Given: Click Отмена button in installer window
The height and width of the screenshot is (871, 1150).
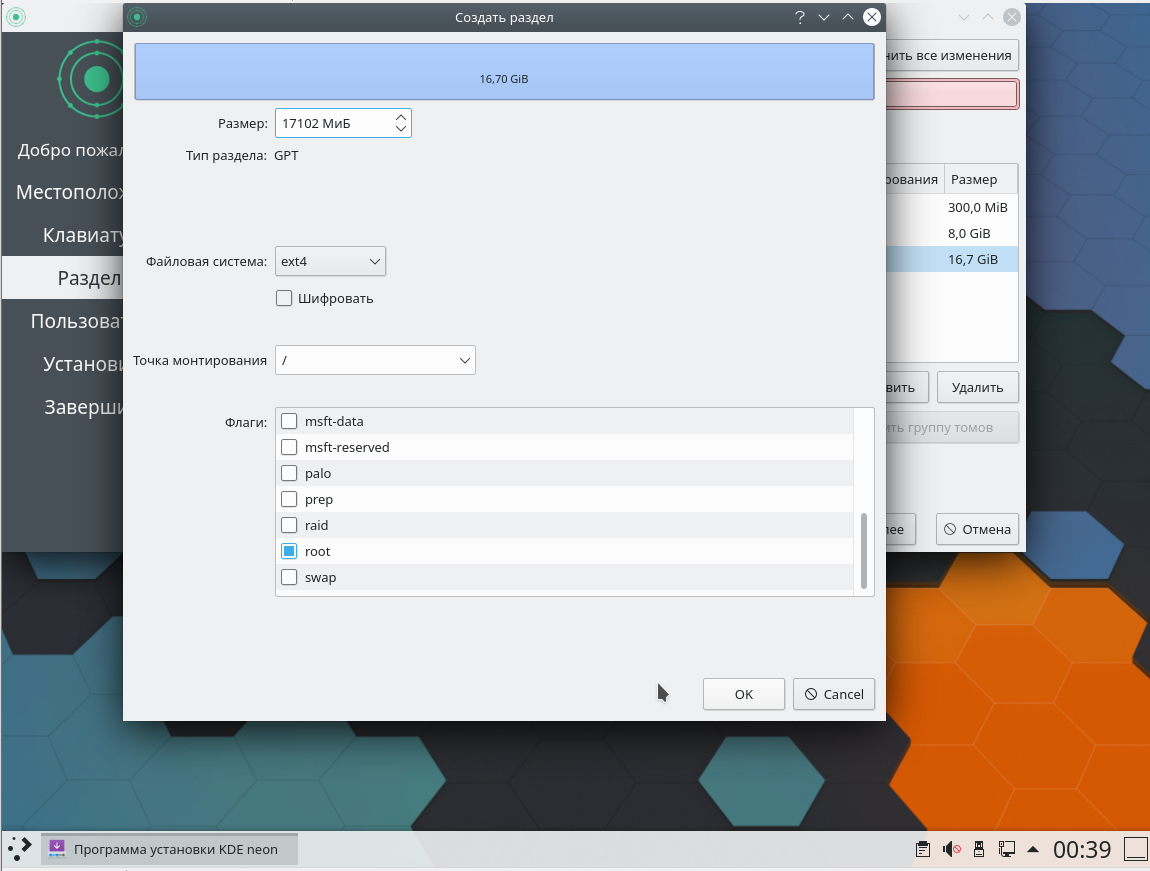Looking at the screenshot, I should point(978,529).
